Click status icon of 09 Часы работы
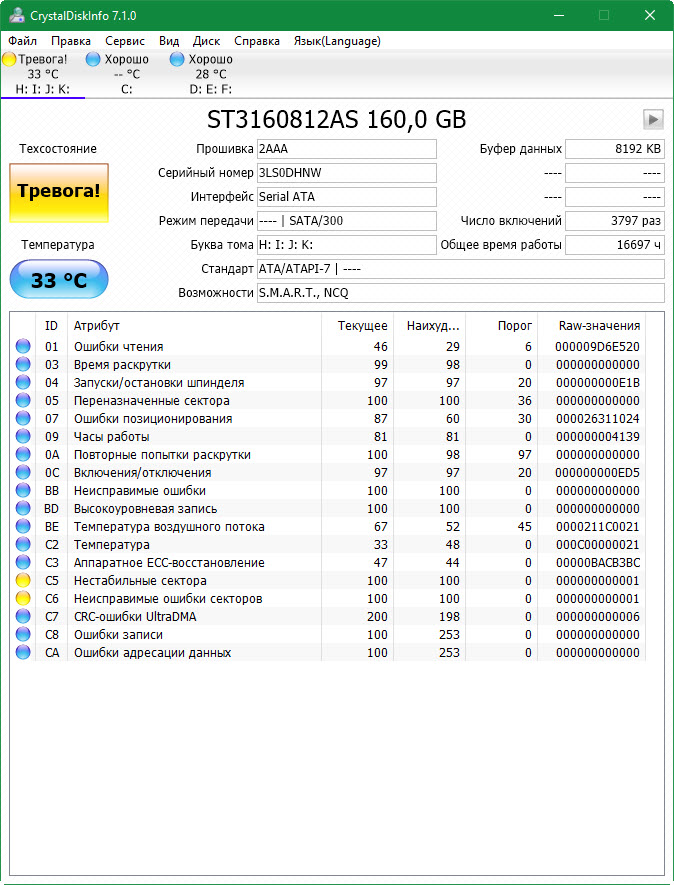The height and width of the screenshot is (885, 674). pos(23,437)
